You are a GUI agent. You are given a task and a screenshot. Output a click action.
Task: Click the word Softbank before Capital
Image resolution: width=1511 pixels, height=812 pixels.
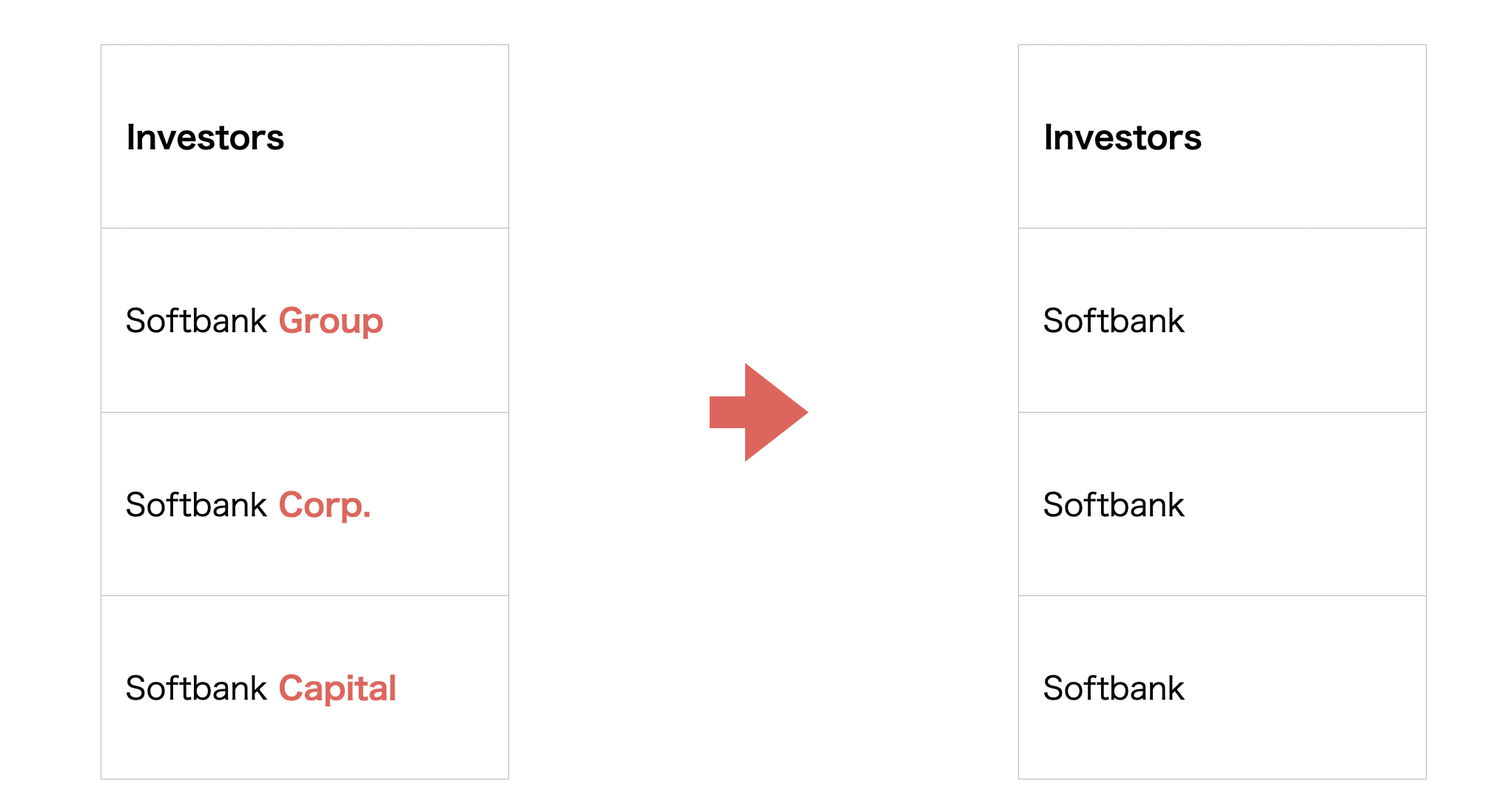pyautogui.click(x=196, y=688)
